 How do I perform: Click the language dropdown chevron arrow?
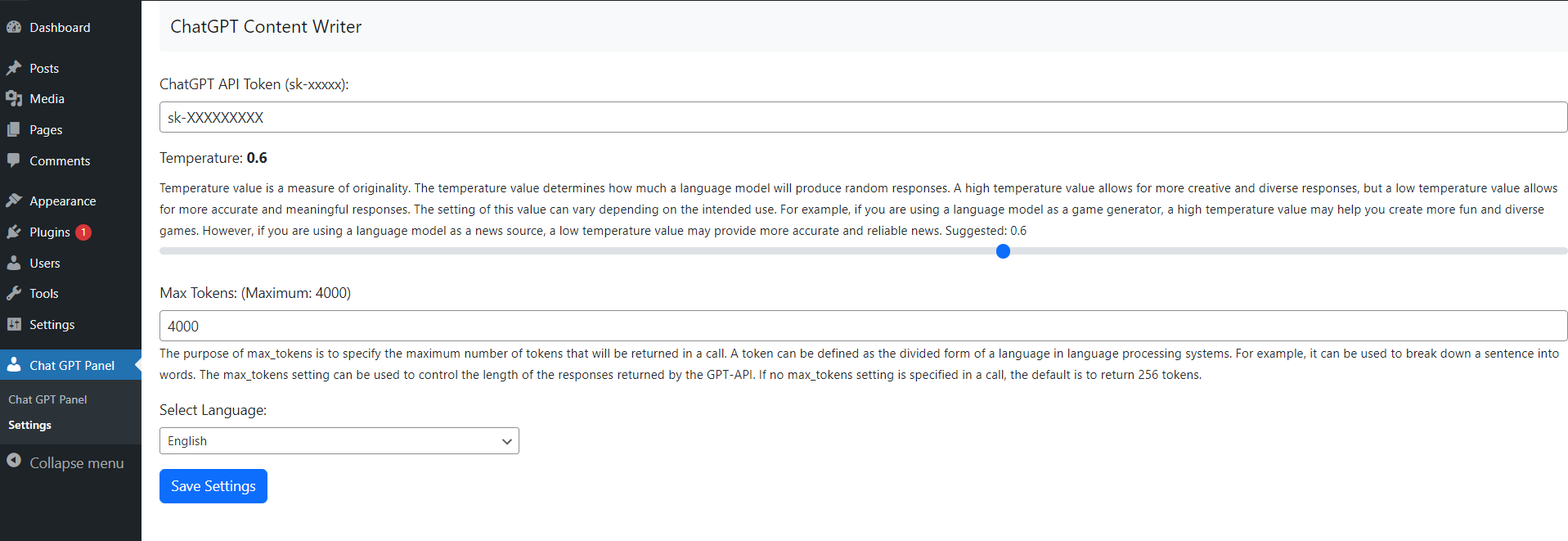click(507, 441)
